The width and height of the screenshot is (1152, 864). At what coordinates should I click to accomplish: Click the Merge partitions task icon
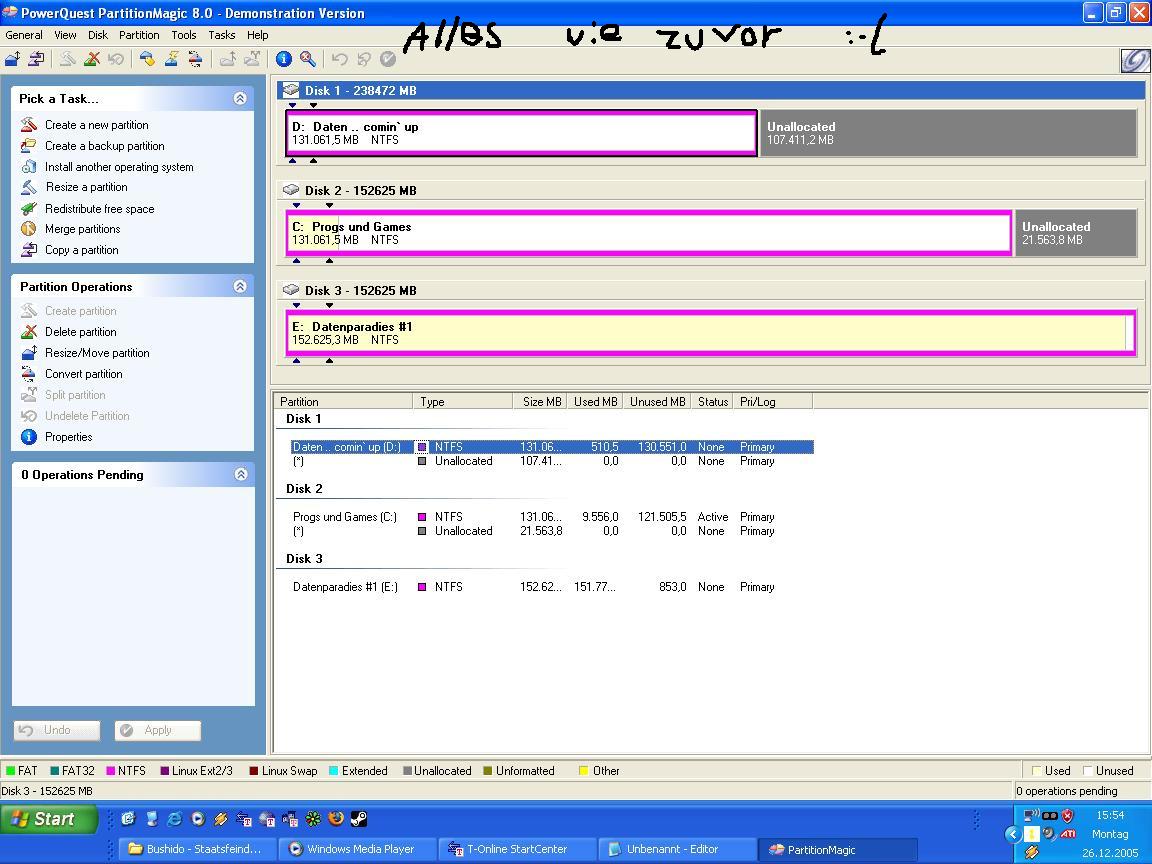(x=29, y=229)
